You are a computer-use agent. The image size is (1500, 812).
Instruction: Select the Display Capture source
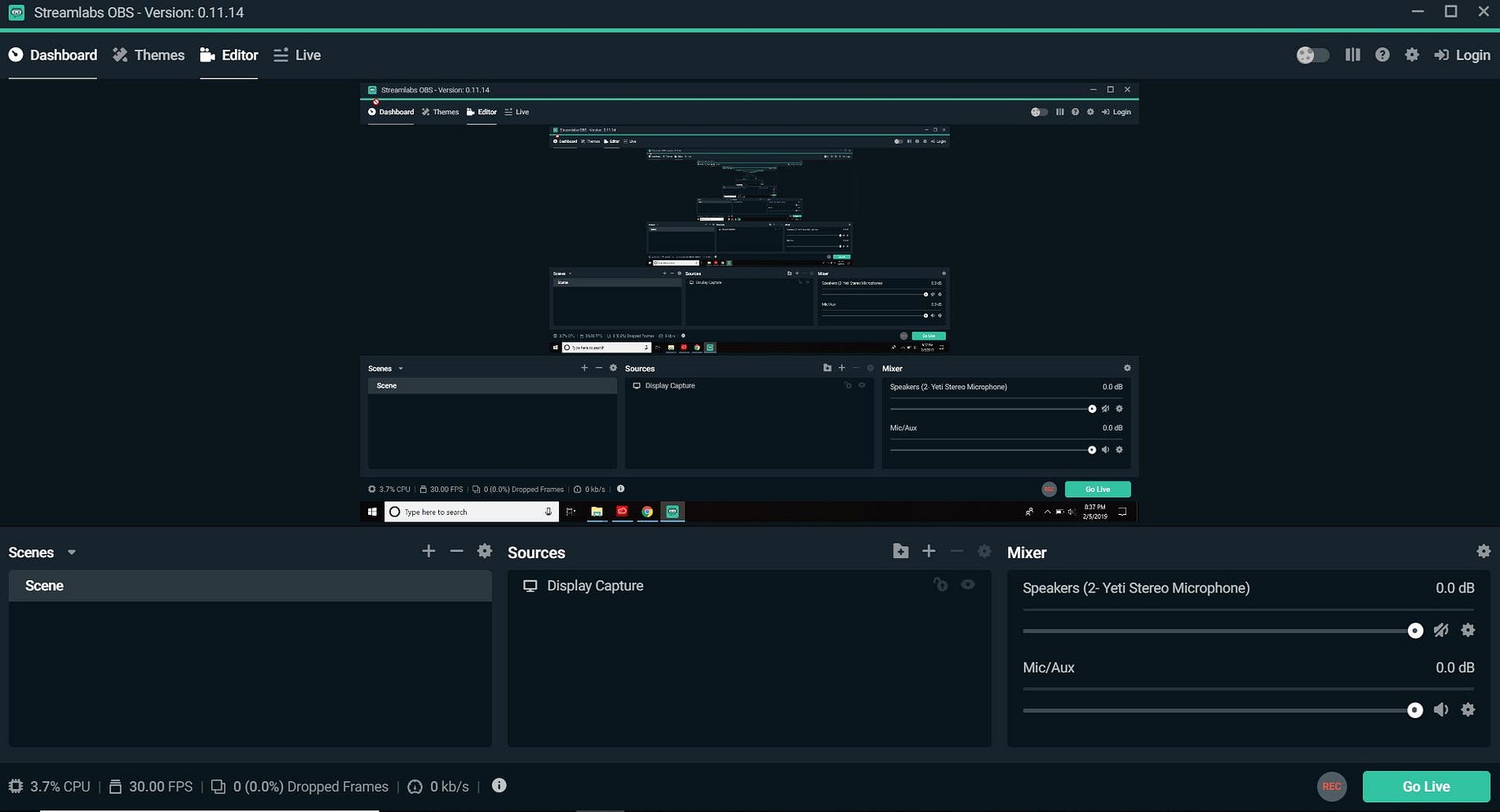[x=749, y=586]
